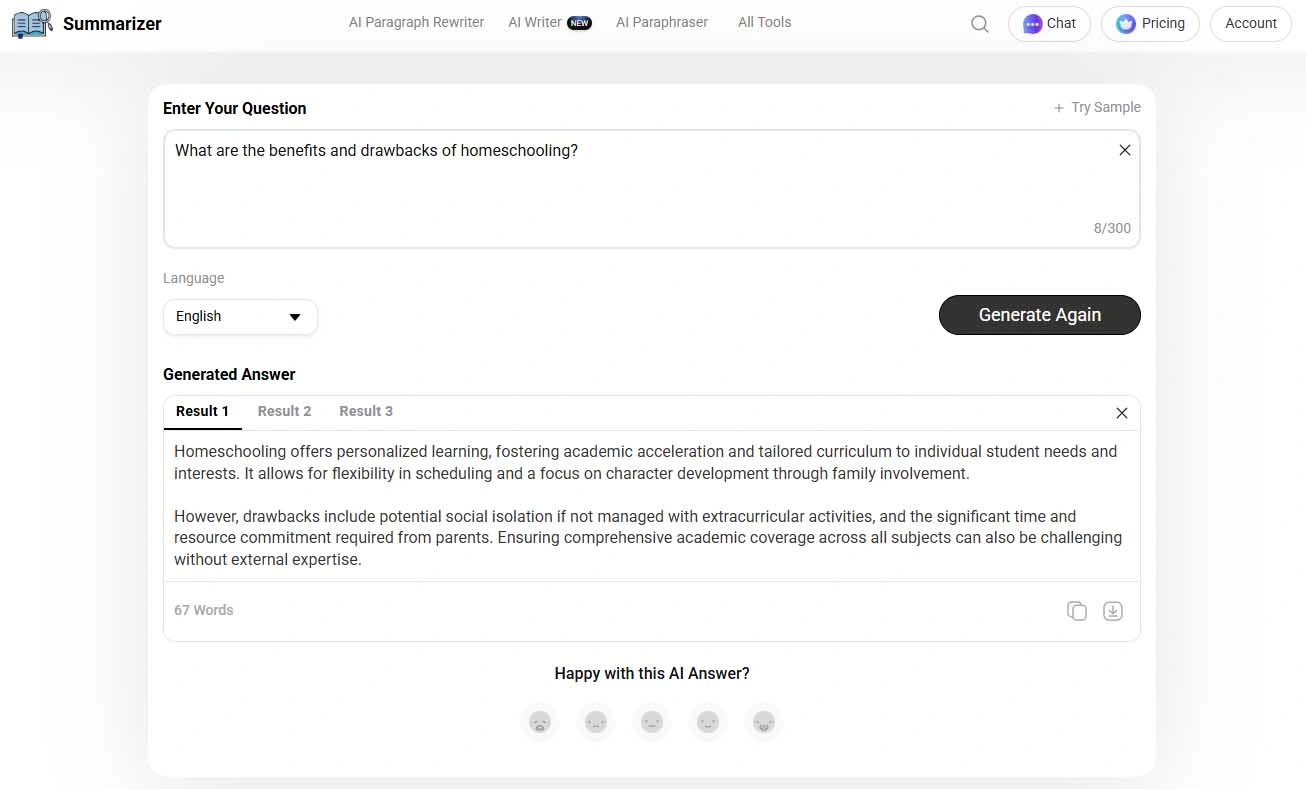Select the smiling face rating emoji
The height and width of the screenshot is (789, 1306).
tap(708, 721)
